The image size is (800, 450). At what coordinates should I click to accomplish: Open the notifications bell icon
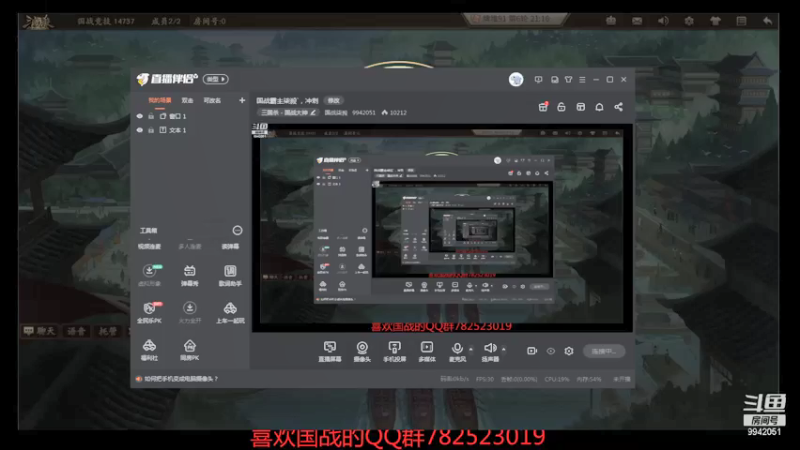599,107
